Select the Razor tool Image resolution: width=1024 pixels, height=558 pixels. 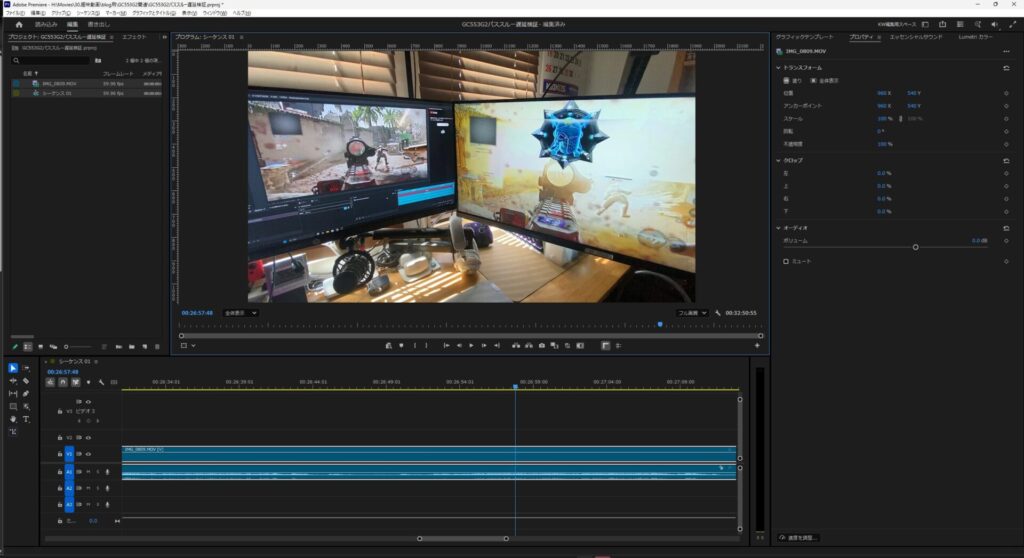(26, 381)
